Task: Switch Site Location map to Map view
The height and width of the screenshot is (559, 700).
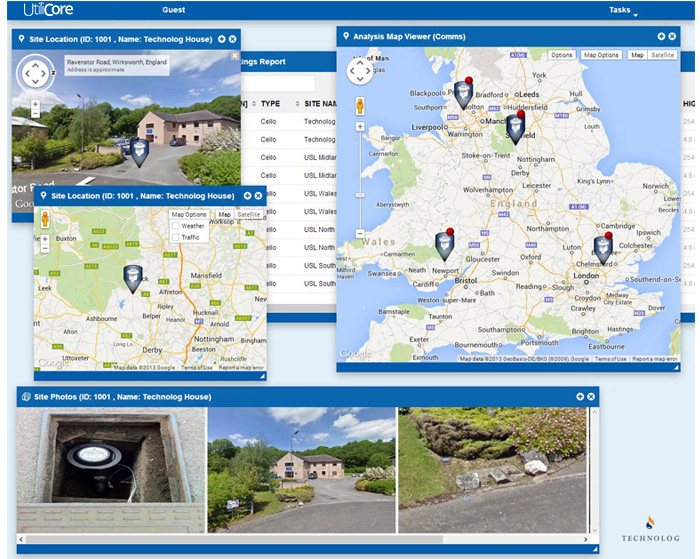Action: click(x=225, y=214)
